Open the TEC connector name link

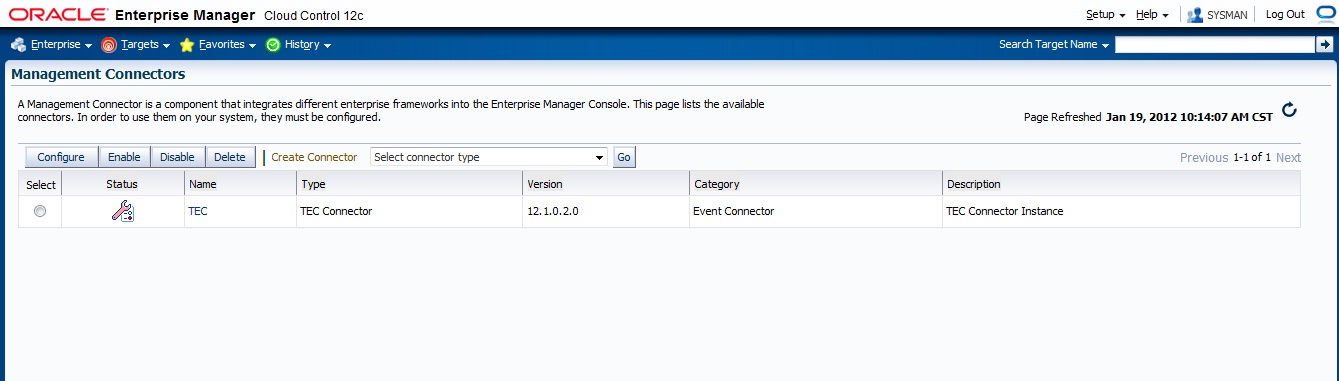198,212
